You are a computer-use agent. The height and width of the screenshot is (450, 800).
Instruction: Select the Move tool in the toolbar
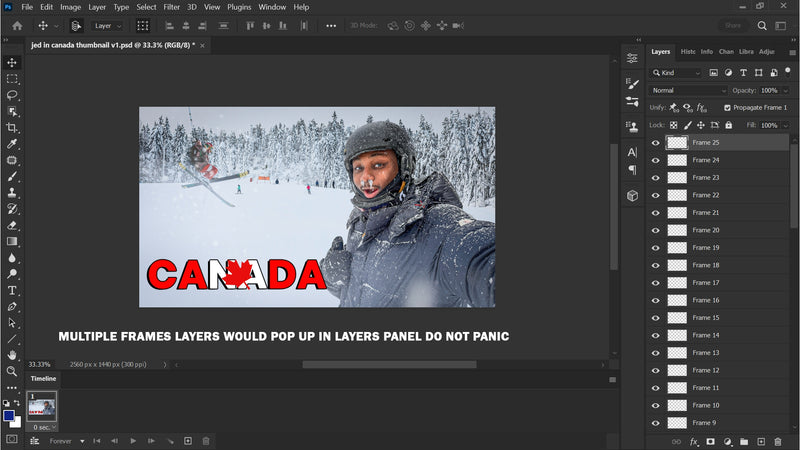(x=12, y=62)
